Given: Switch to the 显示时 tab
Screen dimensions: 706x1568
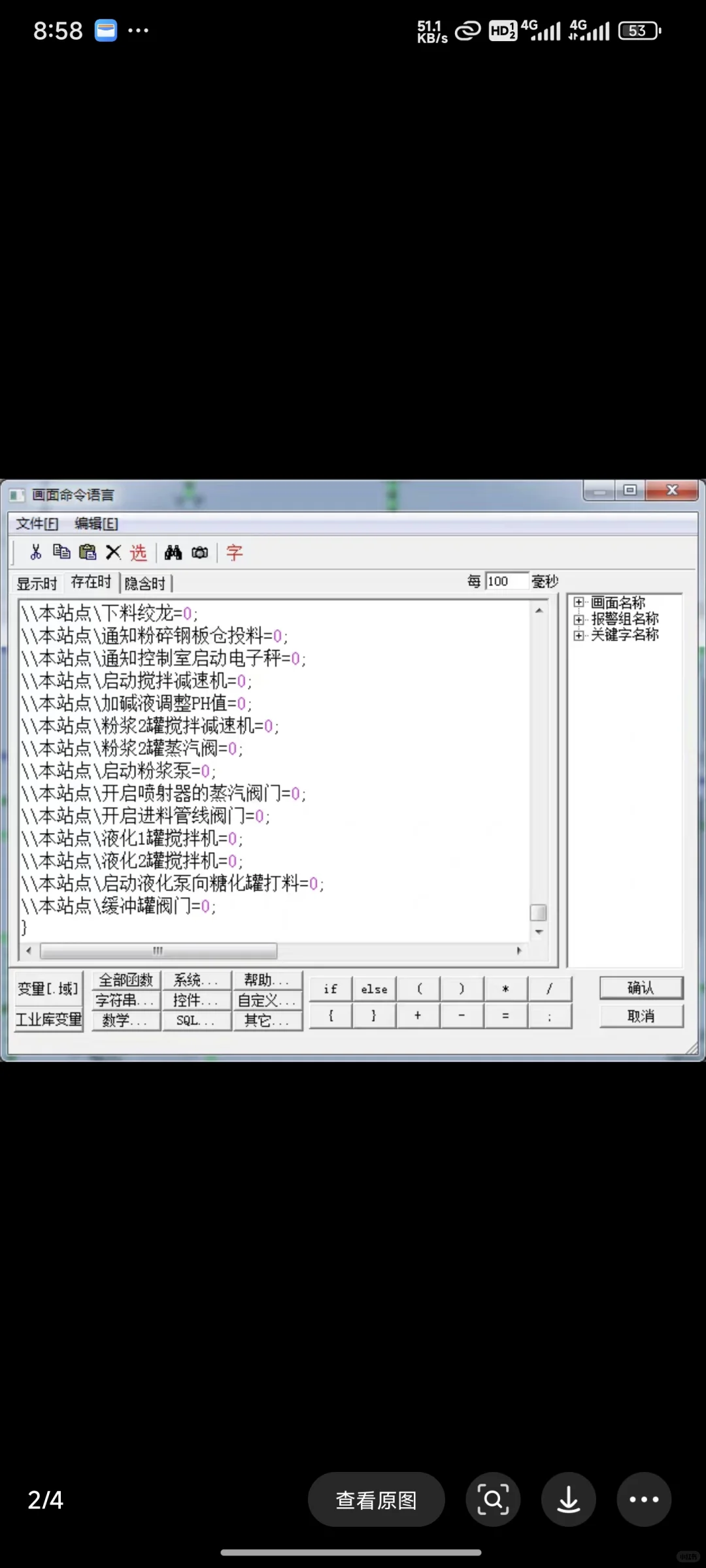Looking at the screenshot, I should (37, 583).
